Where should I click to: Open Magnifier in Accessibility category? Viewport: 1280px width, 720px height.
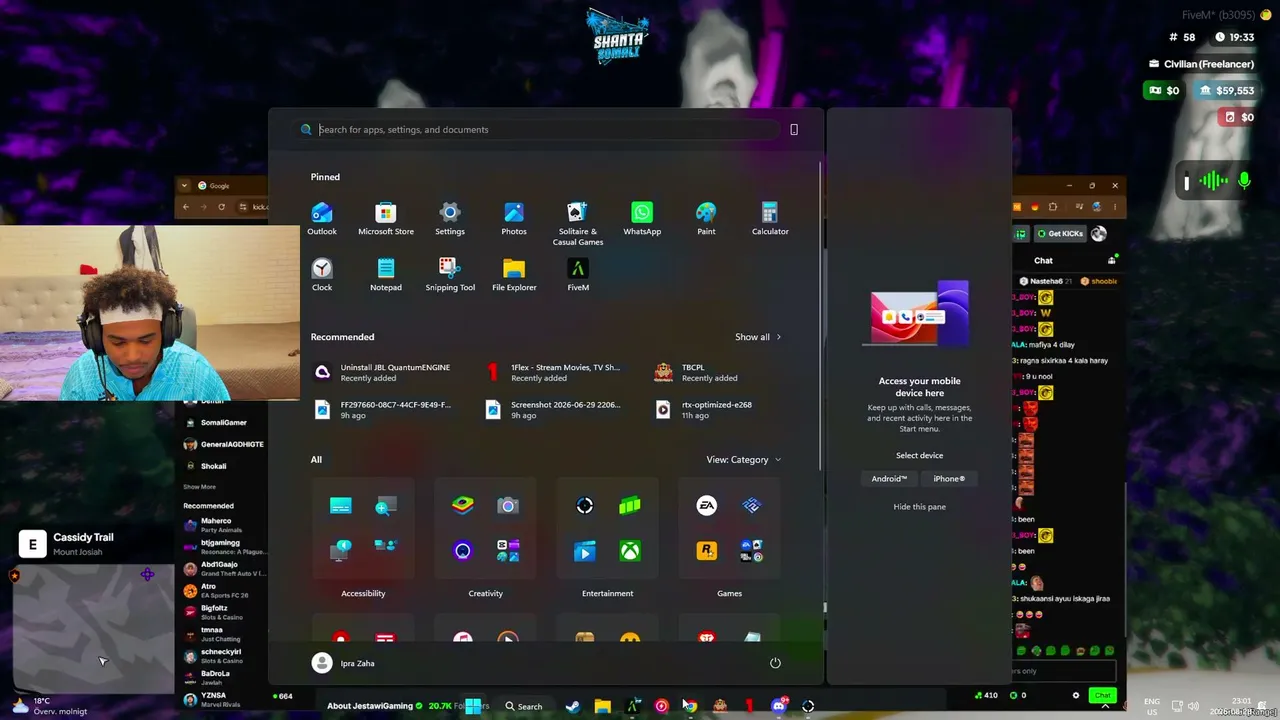point(386,506)
